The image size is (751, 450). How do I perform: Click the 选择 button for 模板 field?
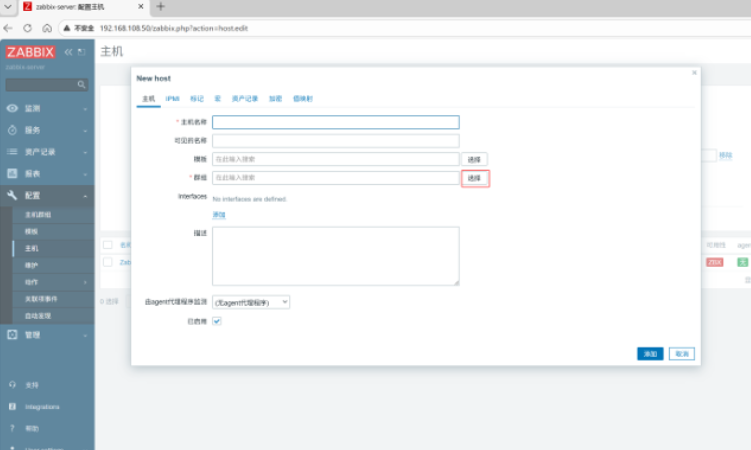click(474, 159)
